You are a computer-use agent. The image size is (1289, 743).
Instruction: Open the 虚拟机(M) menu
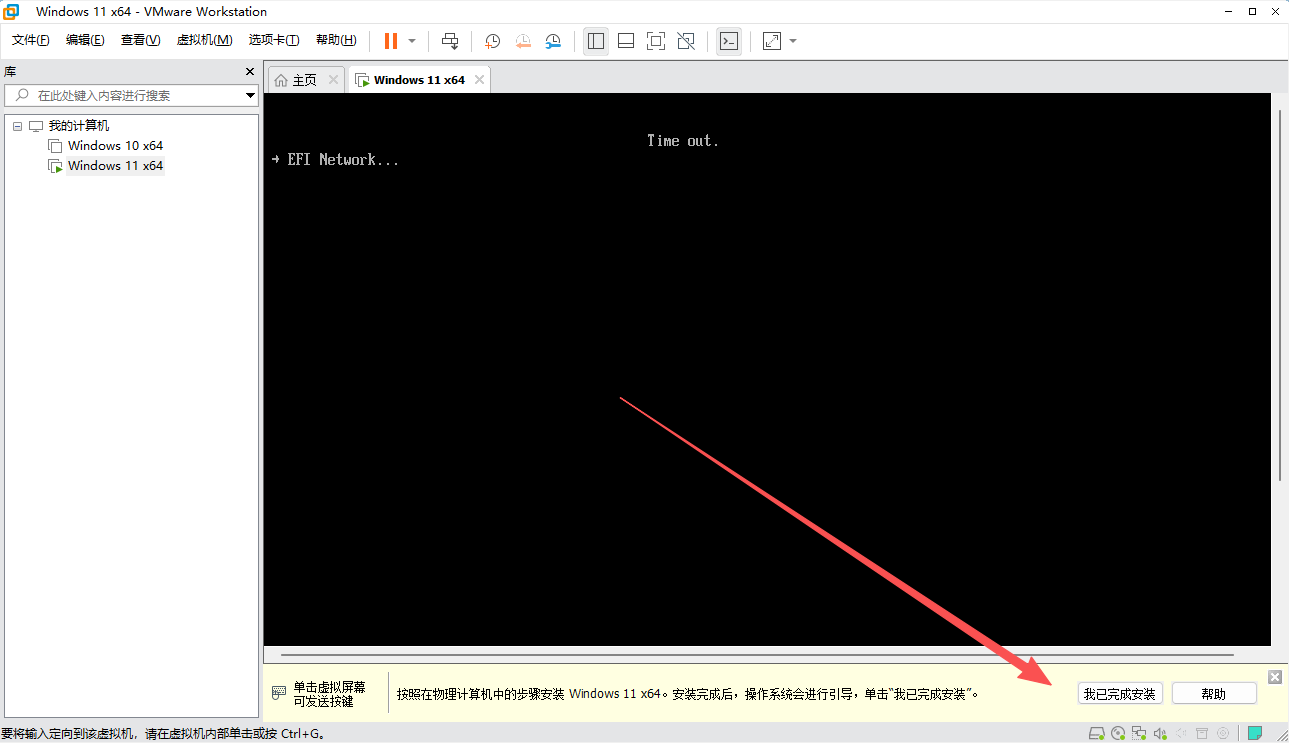point(204,40)
